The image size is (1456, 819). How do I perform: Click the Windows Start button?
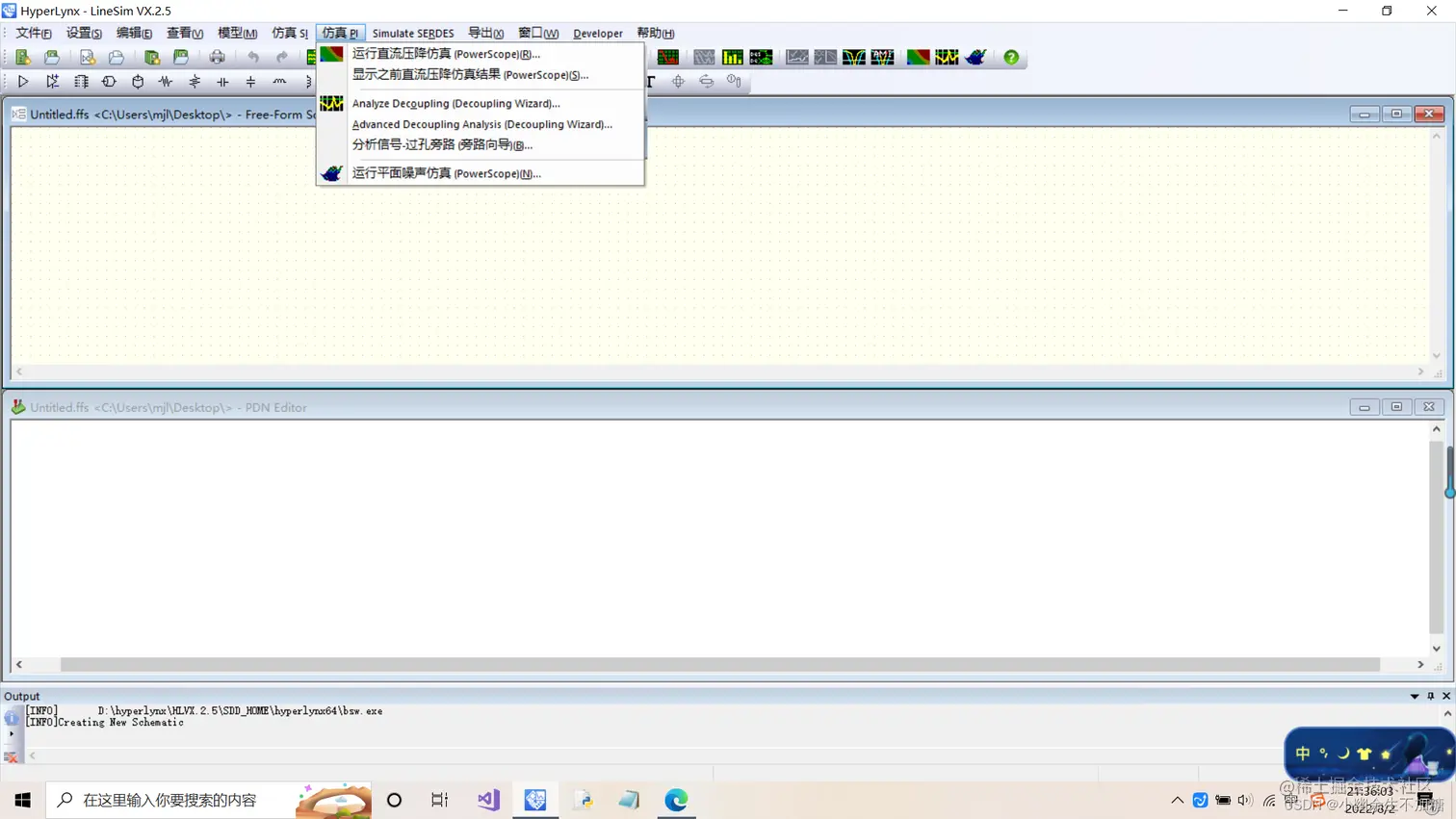(x=22, y=800)
